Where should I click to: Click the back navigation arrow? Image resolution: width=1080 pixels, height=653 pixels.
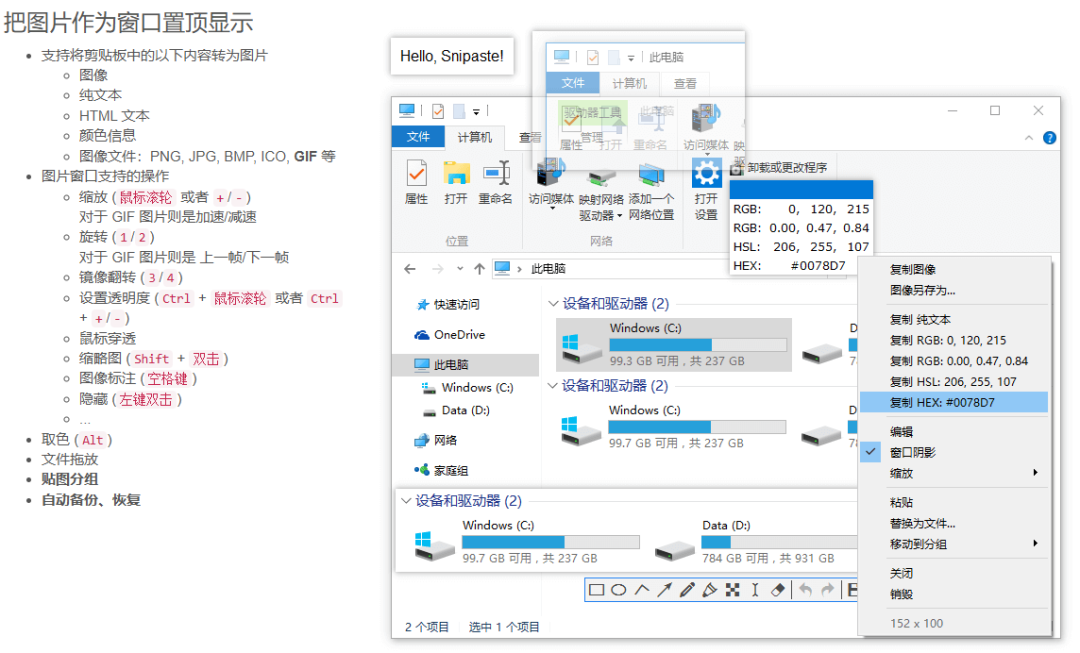point(410,268)
